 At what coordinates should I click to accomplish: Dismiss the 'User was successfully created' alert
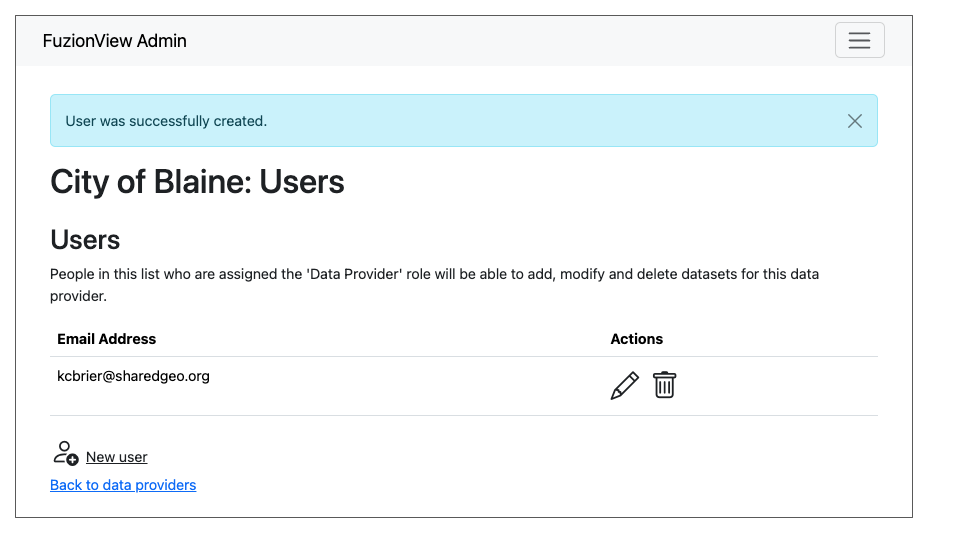click(855, 121)
